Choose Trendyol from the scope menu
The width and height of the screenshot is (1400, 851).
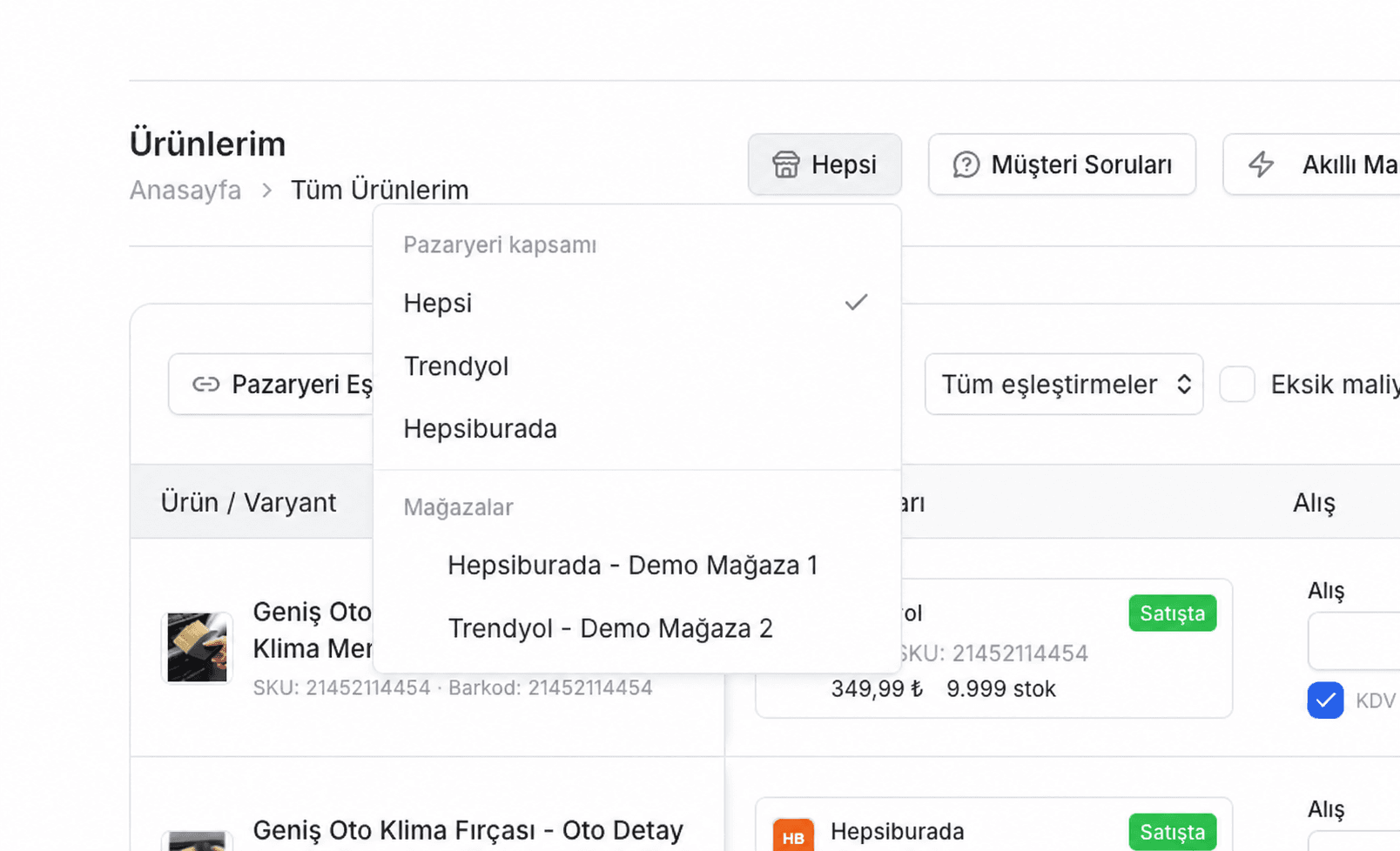pyautogui.click(x=636, y=366)
